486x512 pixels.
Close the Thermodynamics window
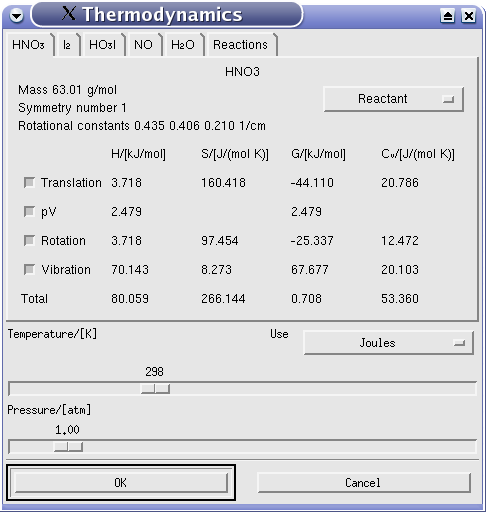coord(468,16)
